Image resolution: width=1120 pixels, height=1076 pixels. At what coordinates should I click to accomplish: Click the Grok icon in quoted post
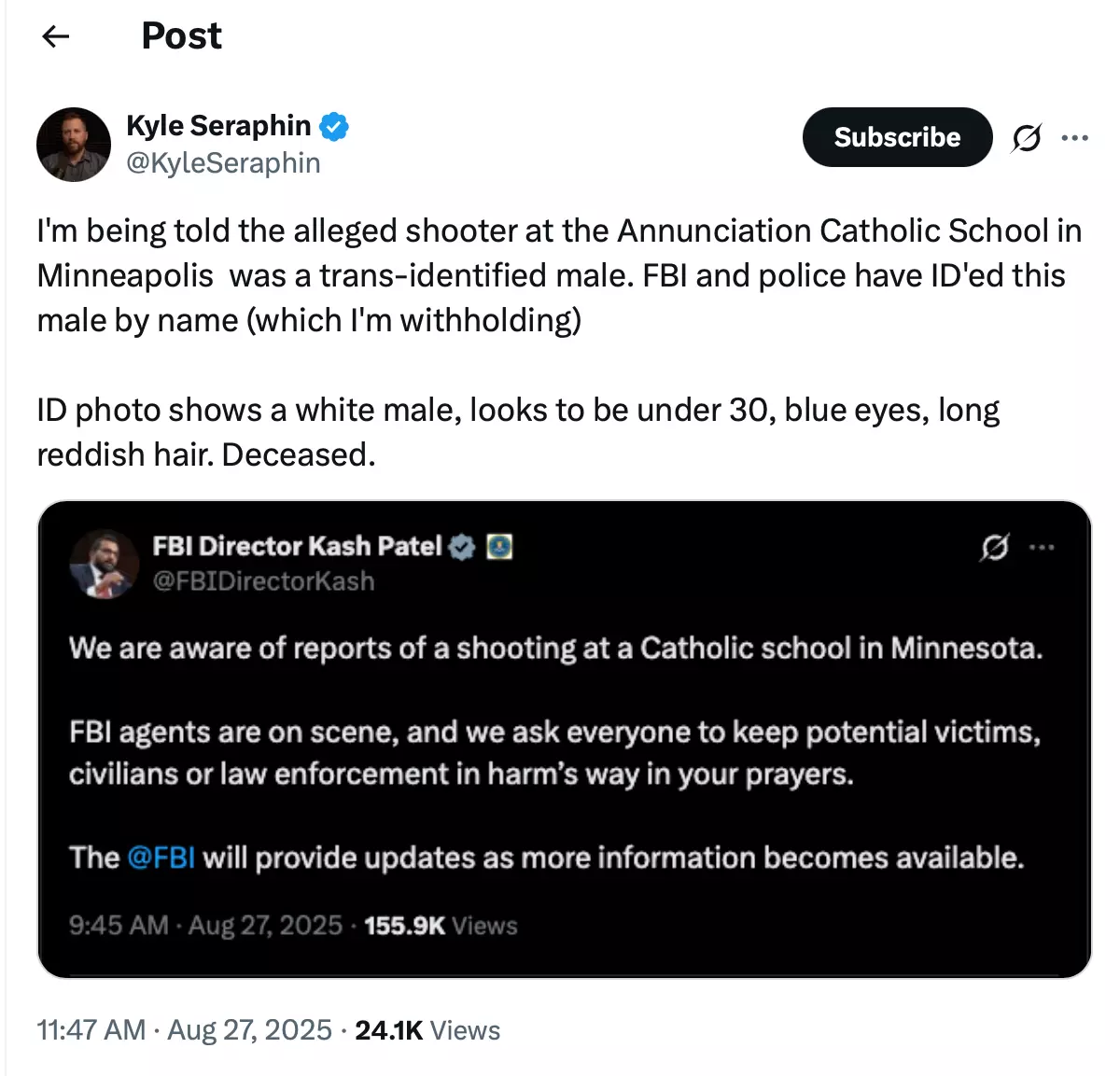tap(994, 547)
